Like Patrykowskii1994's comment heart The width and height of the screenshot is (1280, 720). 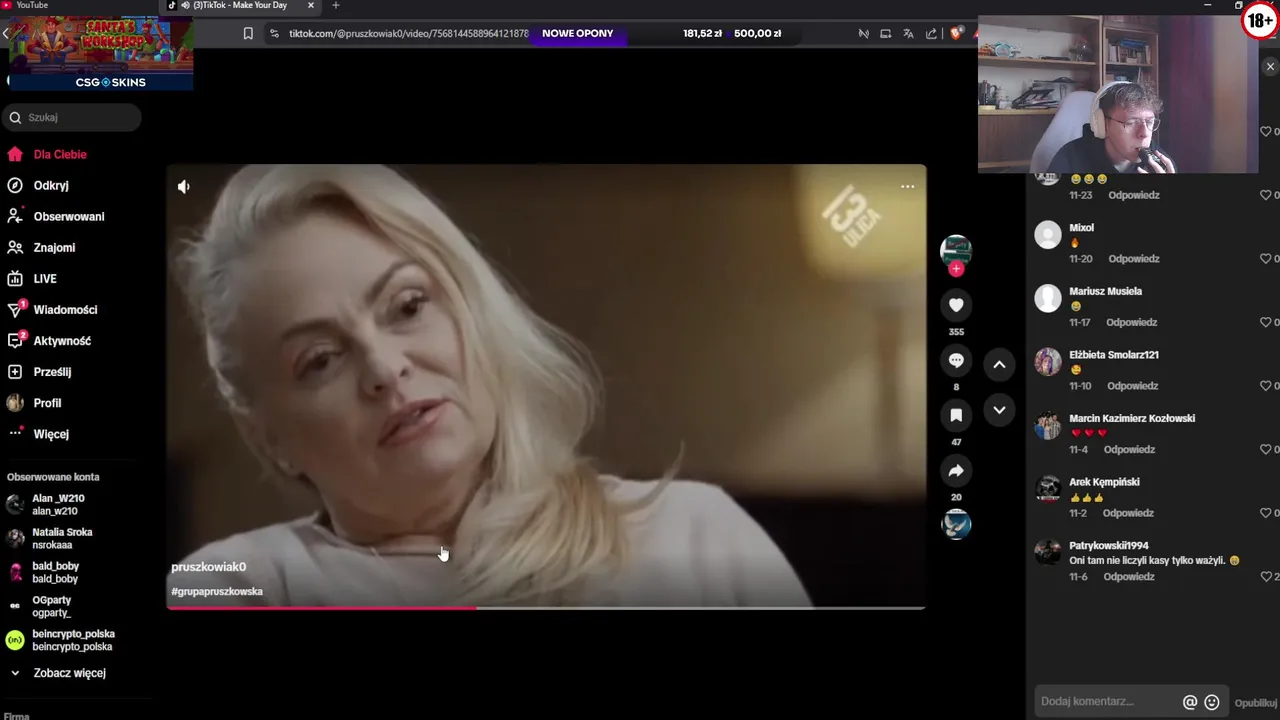pos(1266,577)
